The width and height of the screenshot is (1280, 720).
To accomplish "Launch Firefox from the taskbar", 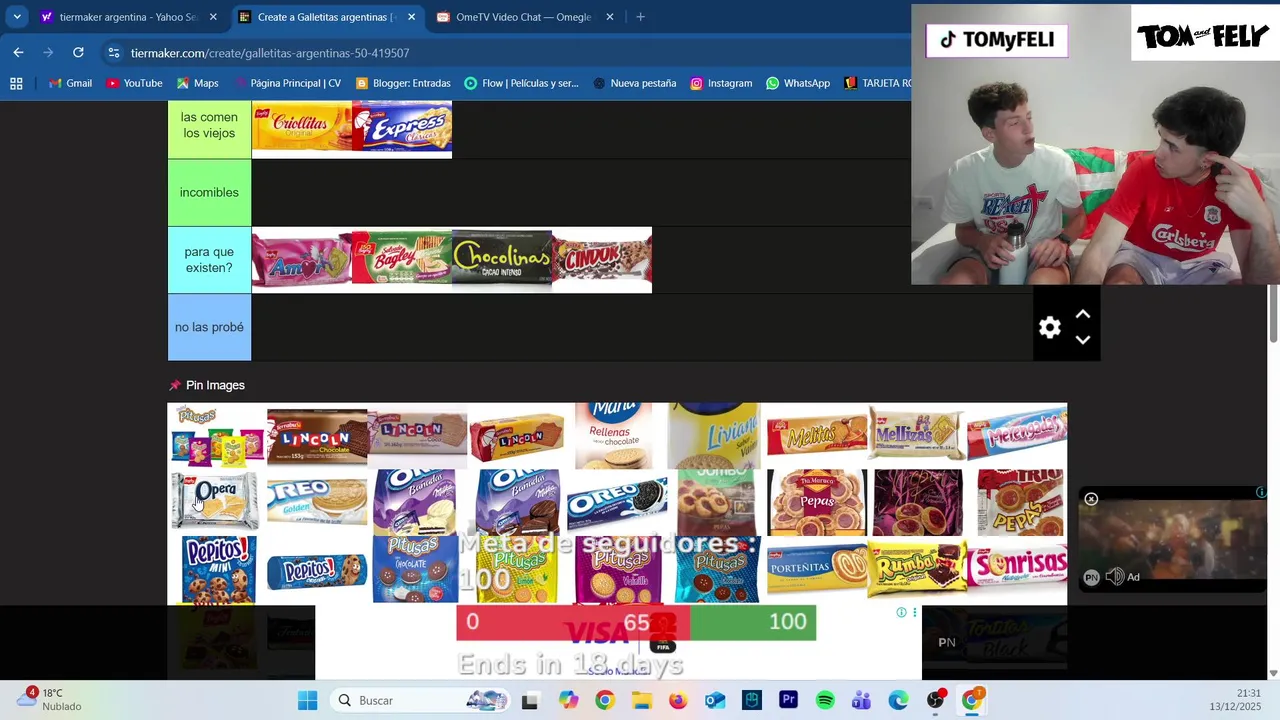I will [x=678, y=700].
